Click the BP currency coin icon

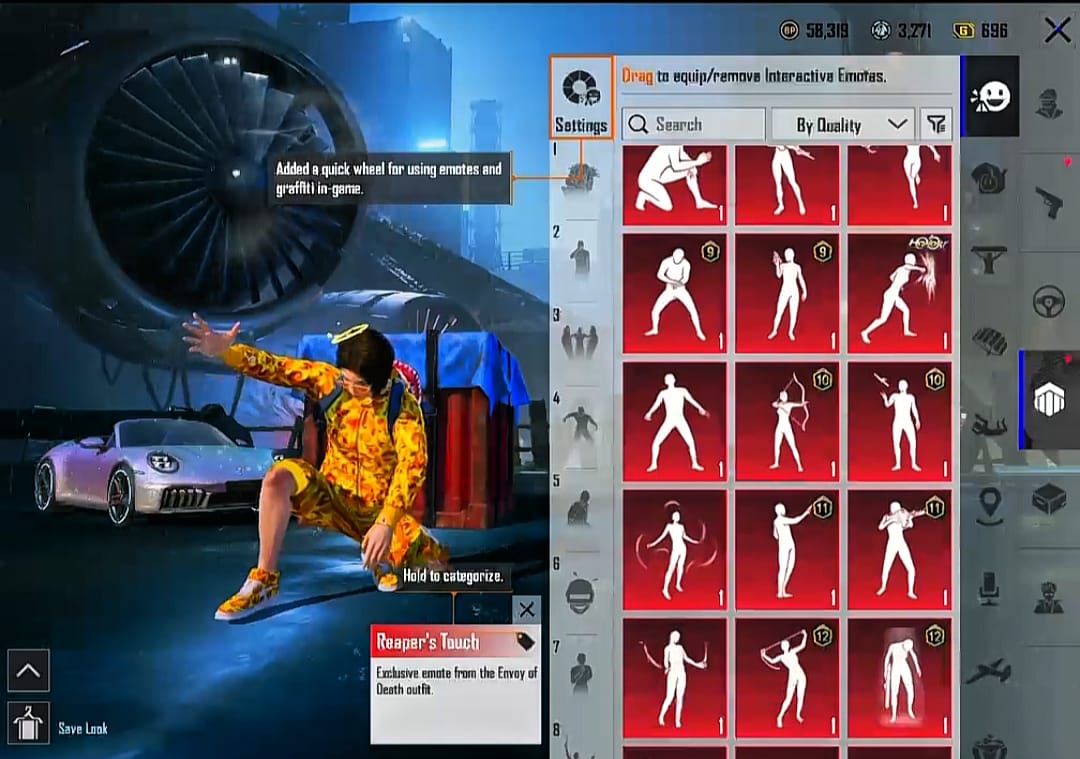[789, 30]
